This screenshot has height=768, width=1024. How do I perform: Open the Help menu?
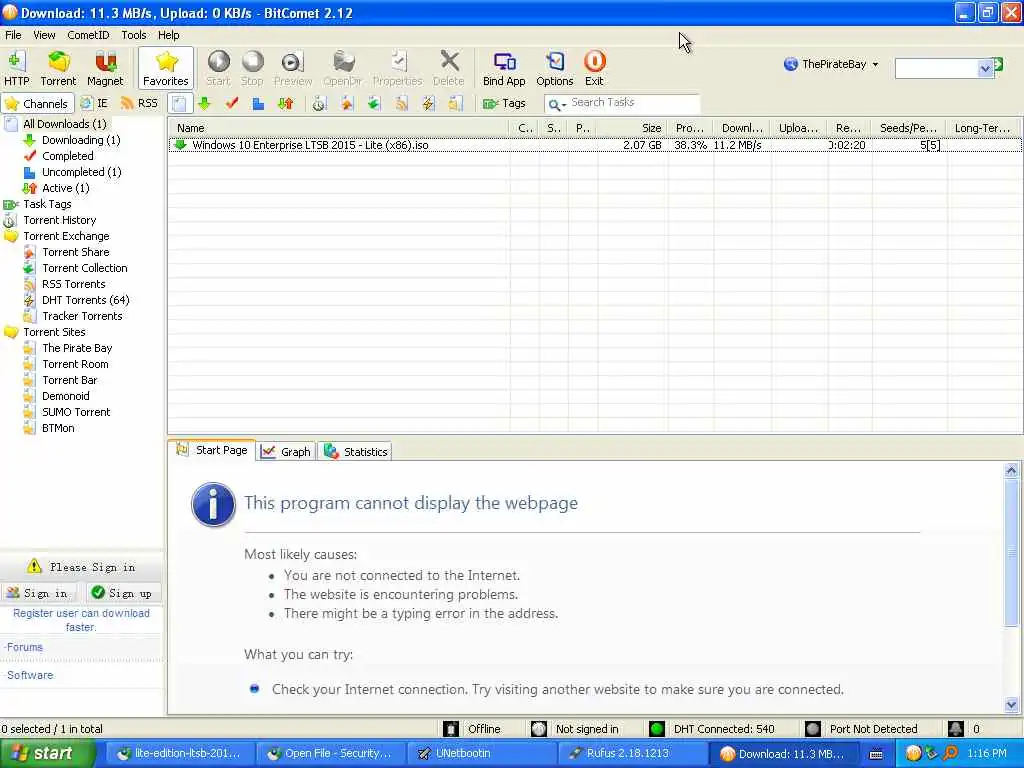[x=168, y=35]
